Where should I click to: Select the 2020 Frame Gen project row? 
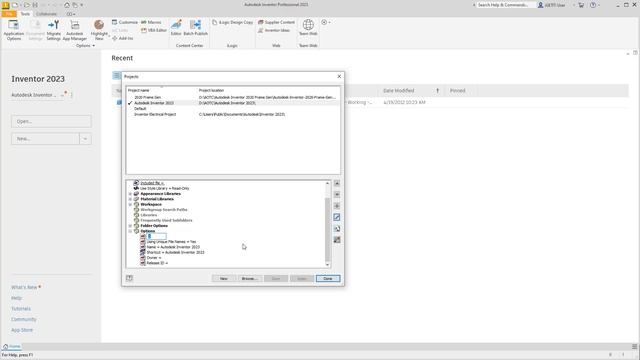[233, 98]
